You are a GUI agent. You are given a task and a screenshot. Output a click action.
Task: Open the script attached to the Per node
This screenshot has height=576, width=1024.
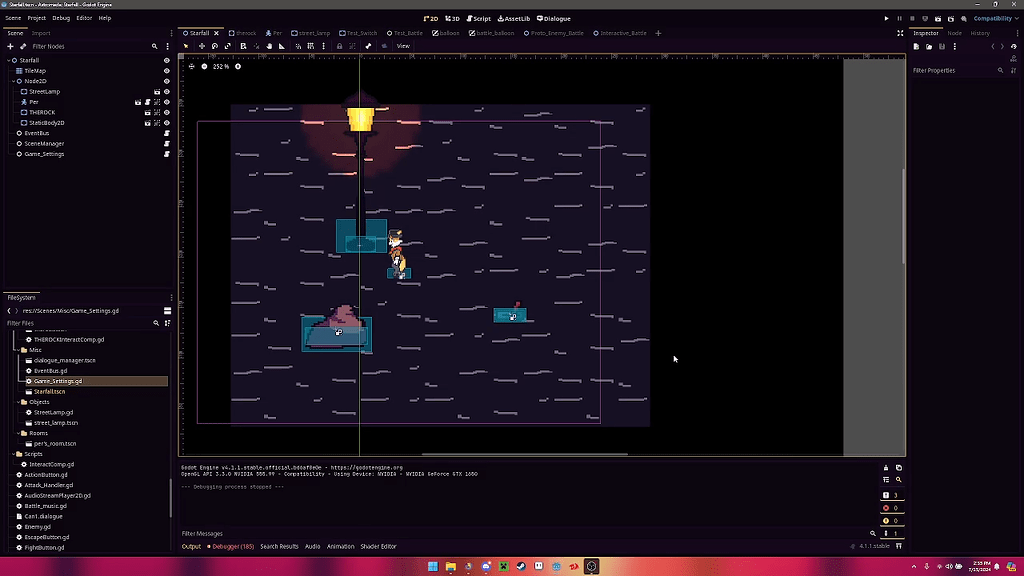[x=147, y=102]
